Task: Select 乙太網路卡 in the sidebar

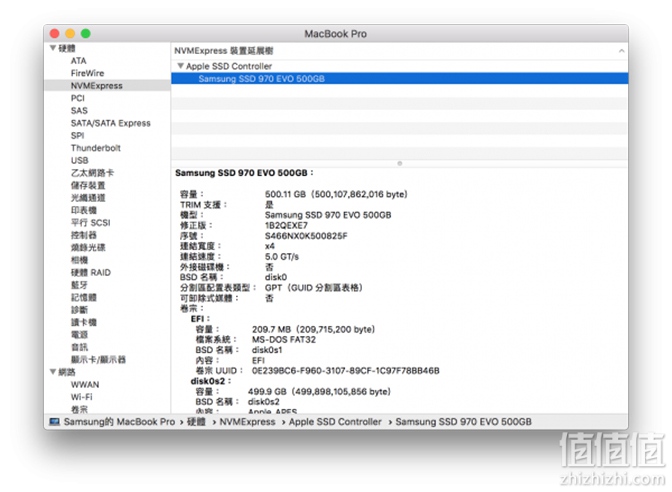Action: click(x=92, y=173)
